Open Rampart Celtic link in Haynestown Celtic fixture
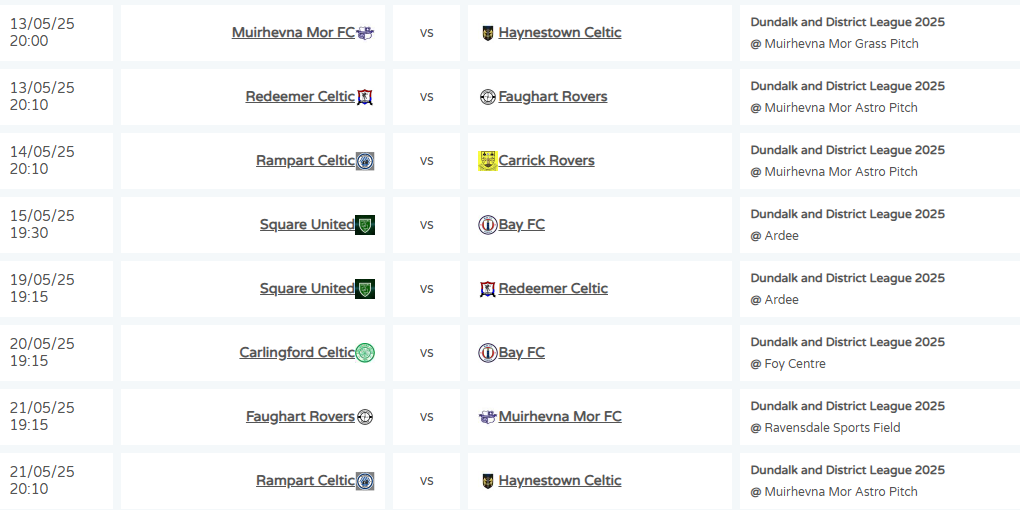Screen dimensions: 1020x510 tap(305, 481)
